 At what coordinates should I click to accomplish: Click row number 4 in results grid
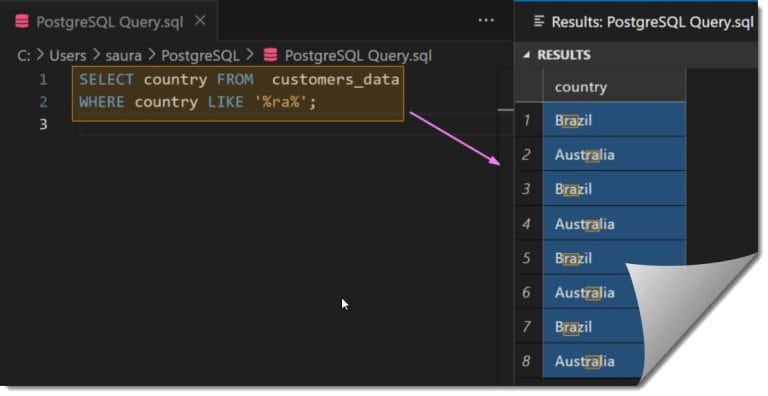[527, 224]
